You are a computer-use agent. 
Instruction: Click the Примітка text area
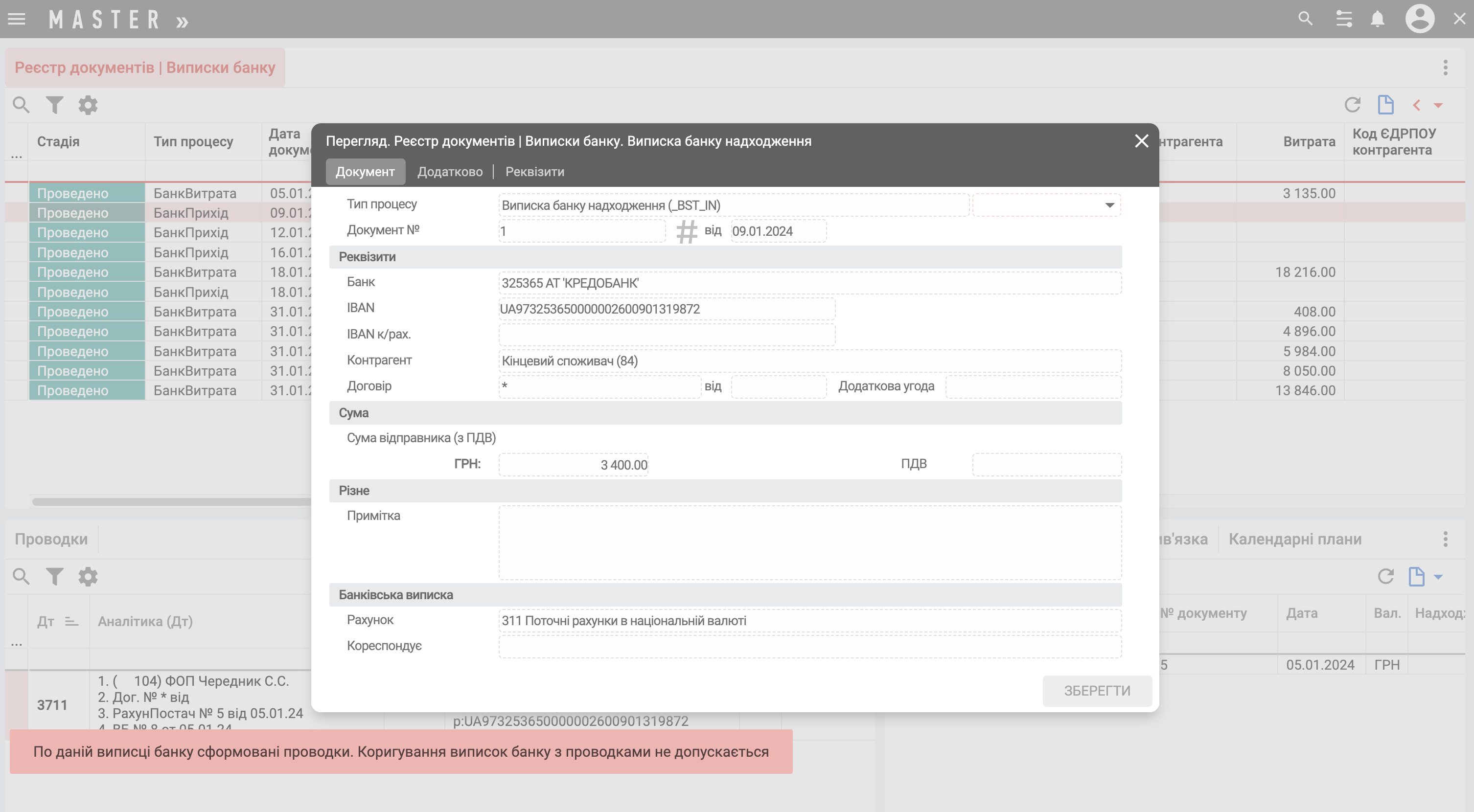(x=809, y=542)
